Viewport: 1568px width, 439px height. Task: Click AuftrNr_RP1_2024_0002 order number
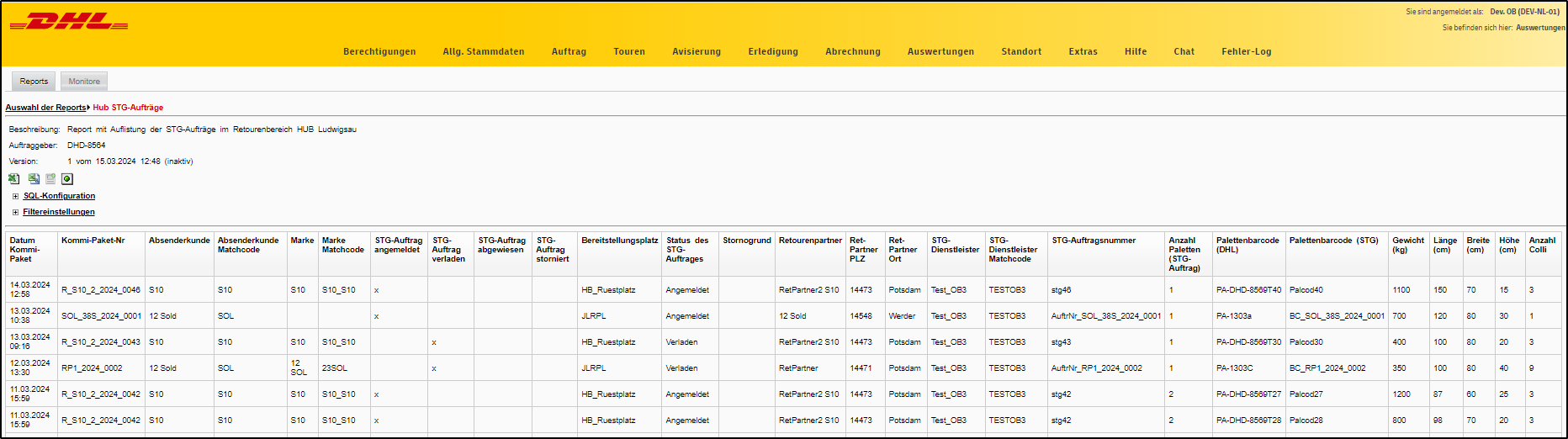tap(1097, 368)
